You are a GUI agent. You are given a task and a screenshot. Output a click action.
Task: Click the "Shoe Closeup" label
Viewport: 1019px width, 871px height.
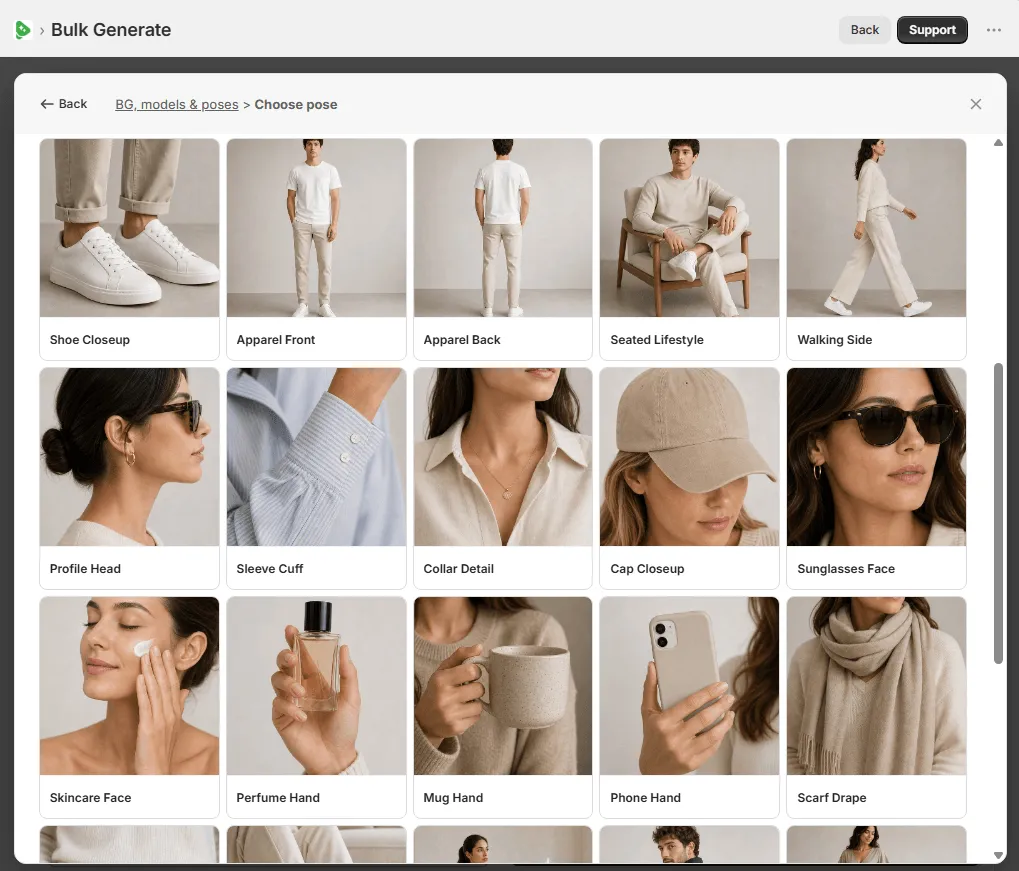click(90, 339)
